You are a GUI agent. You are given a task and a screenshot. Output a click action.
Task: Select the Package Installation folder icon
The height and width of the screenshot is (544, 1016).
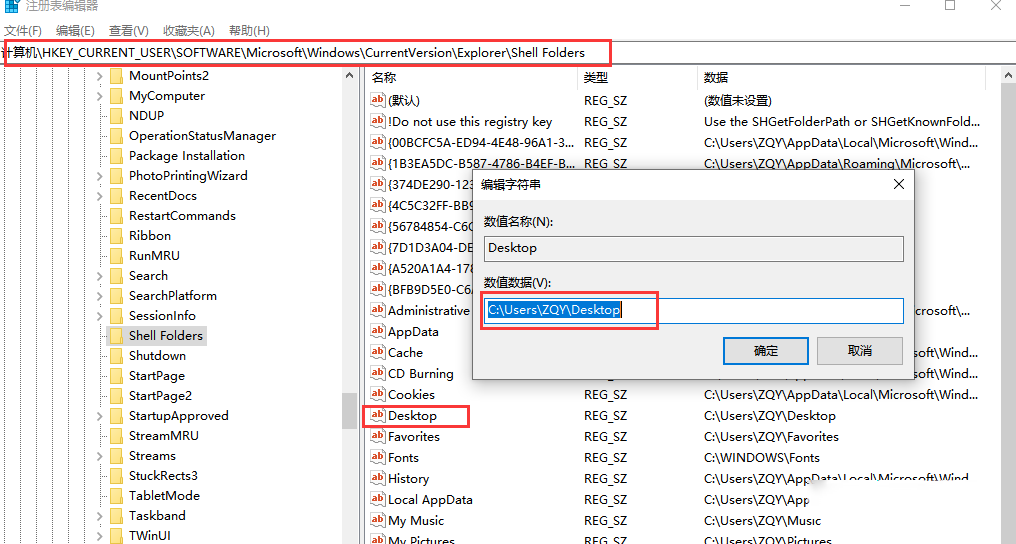click(x=117, y=156)
